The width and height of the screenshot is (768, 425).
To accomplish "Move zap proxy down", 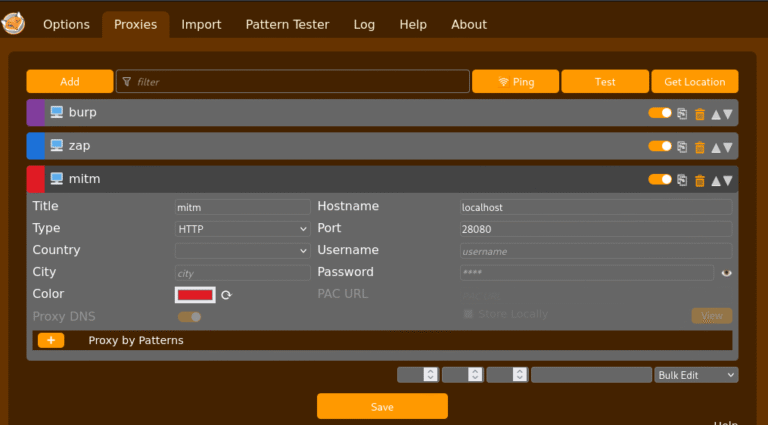I will (728, 147).
